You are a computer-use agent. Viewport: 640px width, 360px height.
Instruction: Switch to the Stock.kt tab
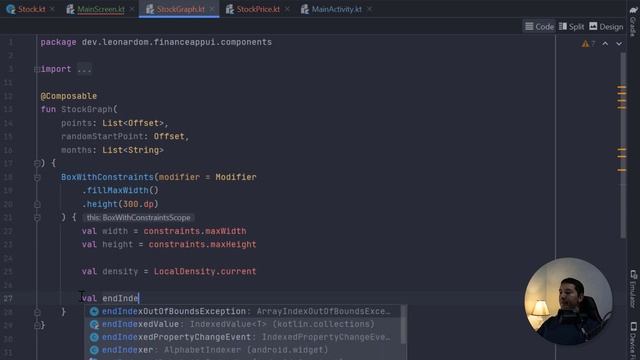tap(26, 9)
